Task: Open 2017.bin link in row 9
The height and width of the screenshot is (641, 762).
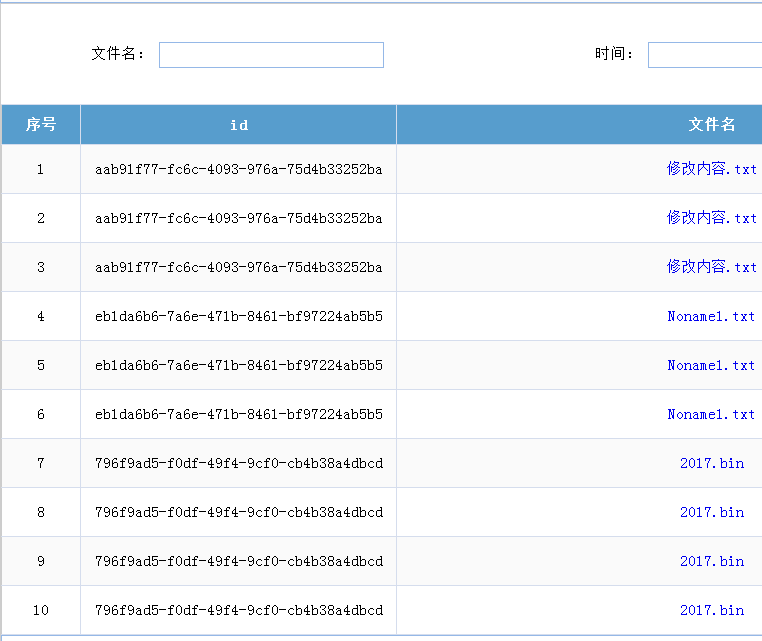Action: (x=712, y=561)
